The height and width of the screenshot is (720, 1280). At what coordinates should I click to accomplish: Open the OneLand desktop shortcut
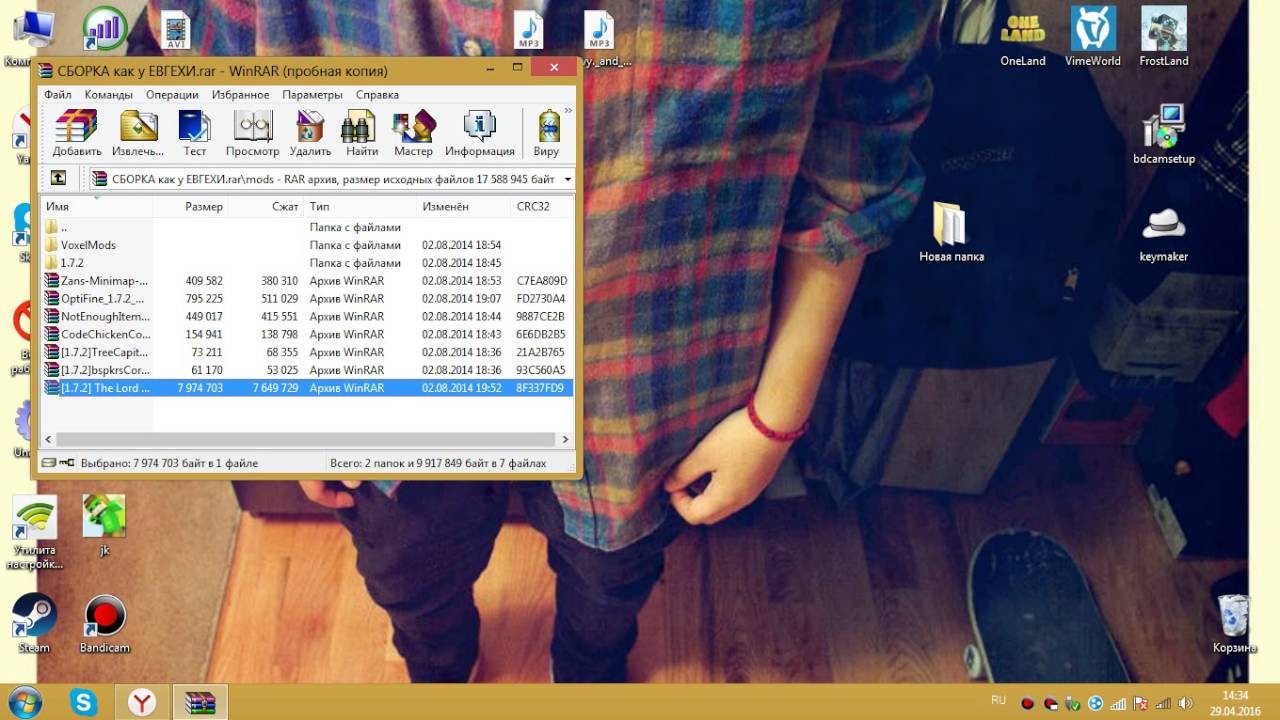(1023, 38)
